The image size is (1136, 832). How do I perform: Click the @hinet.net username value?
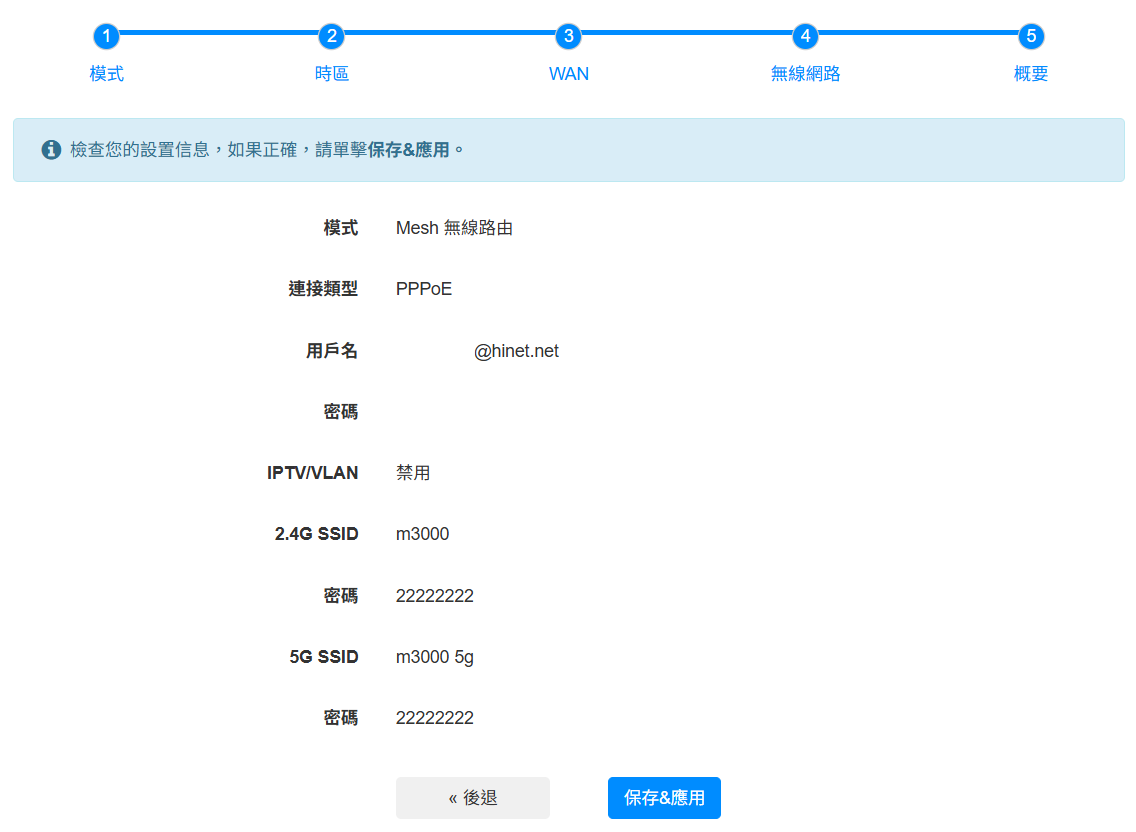pyautogui.click(x=516, y=350)
